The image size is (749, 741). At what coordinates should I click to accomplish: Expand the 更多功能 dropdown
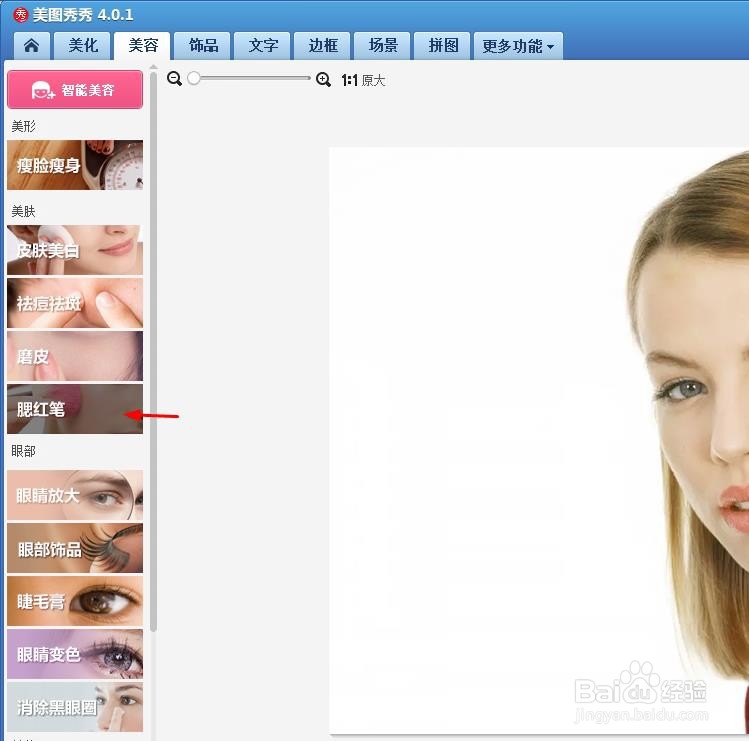coord(518,46)
